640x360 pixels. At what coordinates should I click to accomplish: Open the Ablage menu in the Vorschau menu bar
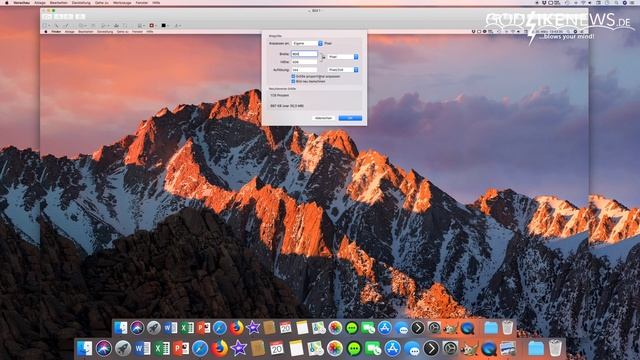(x=40, y=2)
